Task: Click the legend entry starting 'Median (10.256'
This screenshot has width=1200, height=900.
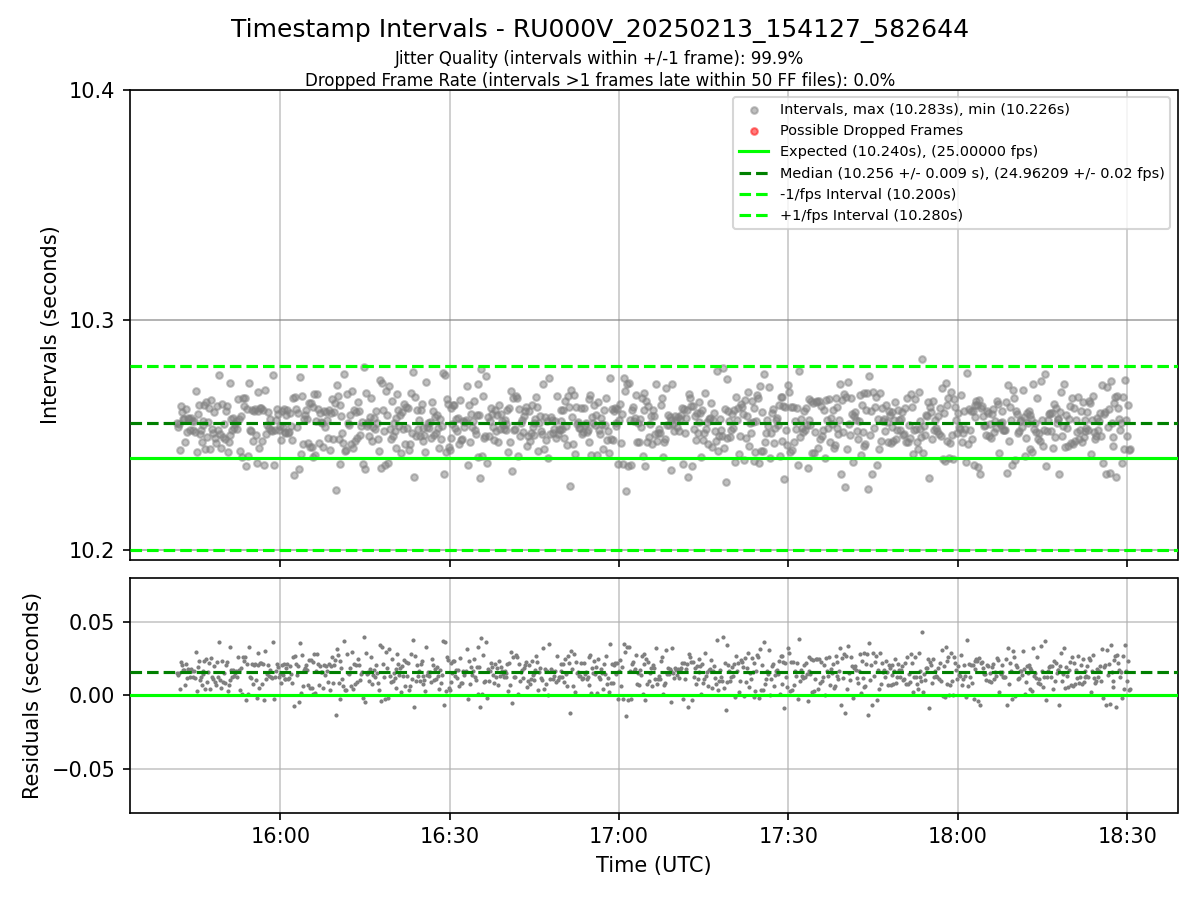Action: pos(972,173)
